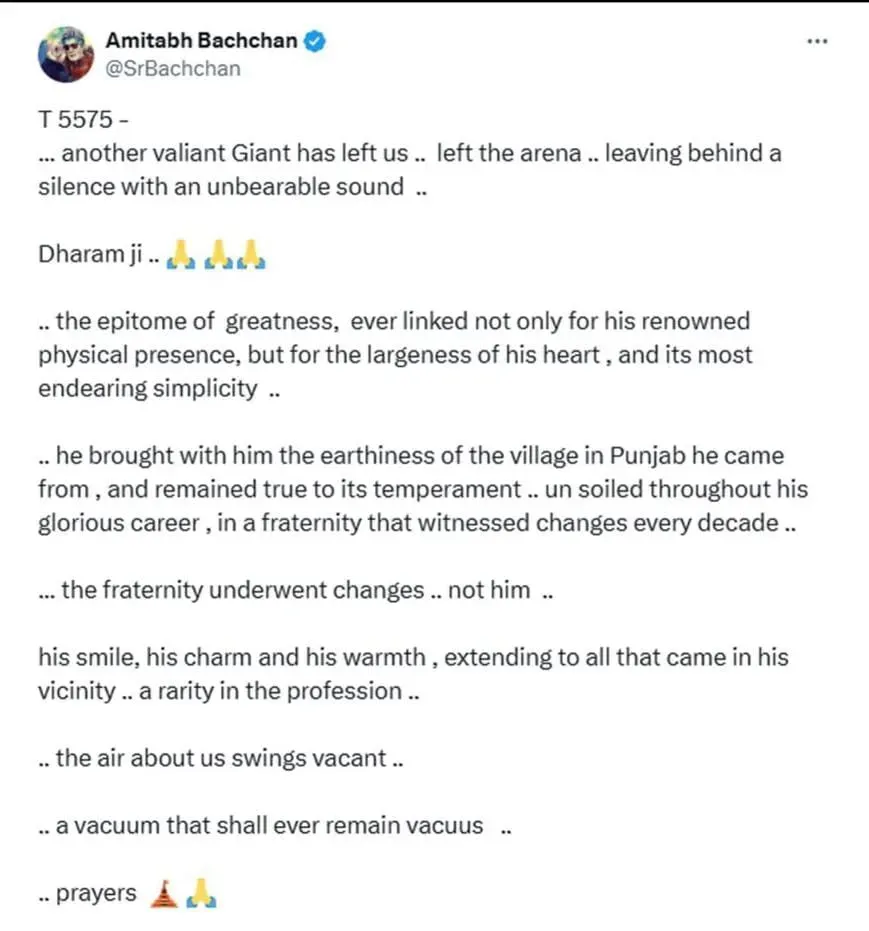Open the three-dot more options menu

tap(817, 42)
